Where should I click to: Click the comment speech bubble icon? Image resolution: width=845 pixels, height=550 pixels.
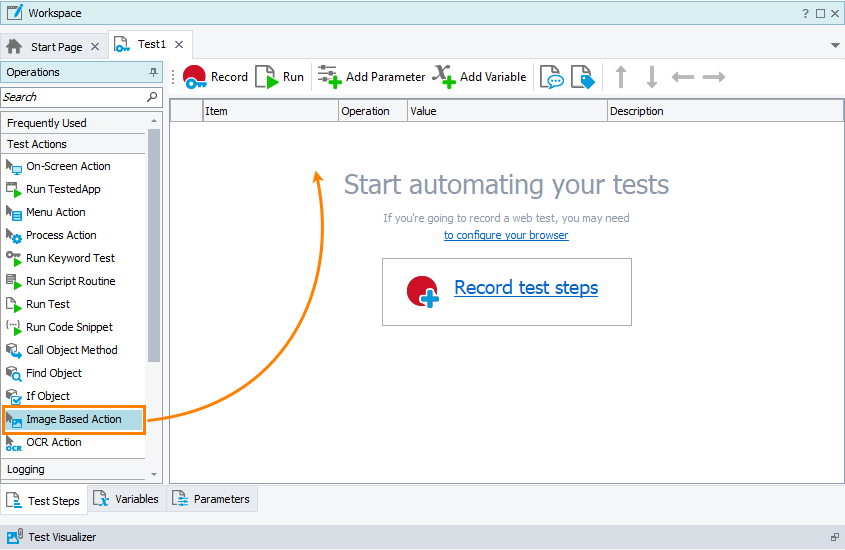(551, 77)
